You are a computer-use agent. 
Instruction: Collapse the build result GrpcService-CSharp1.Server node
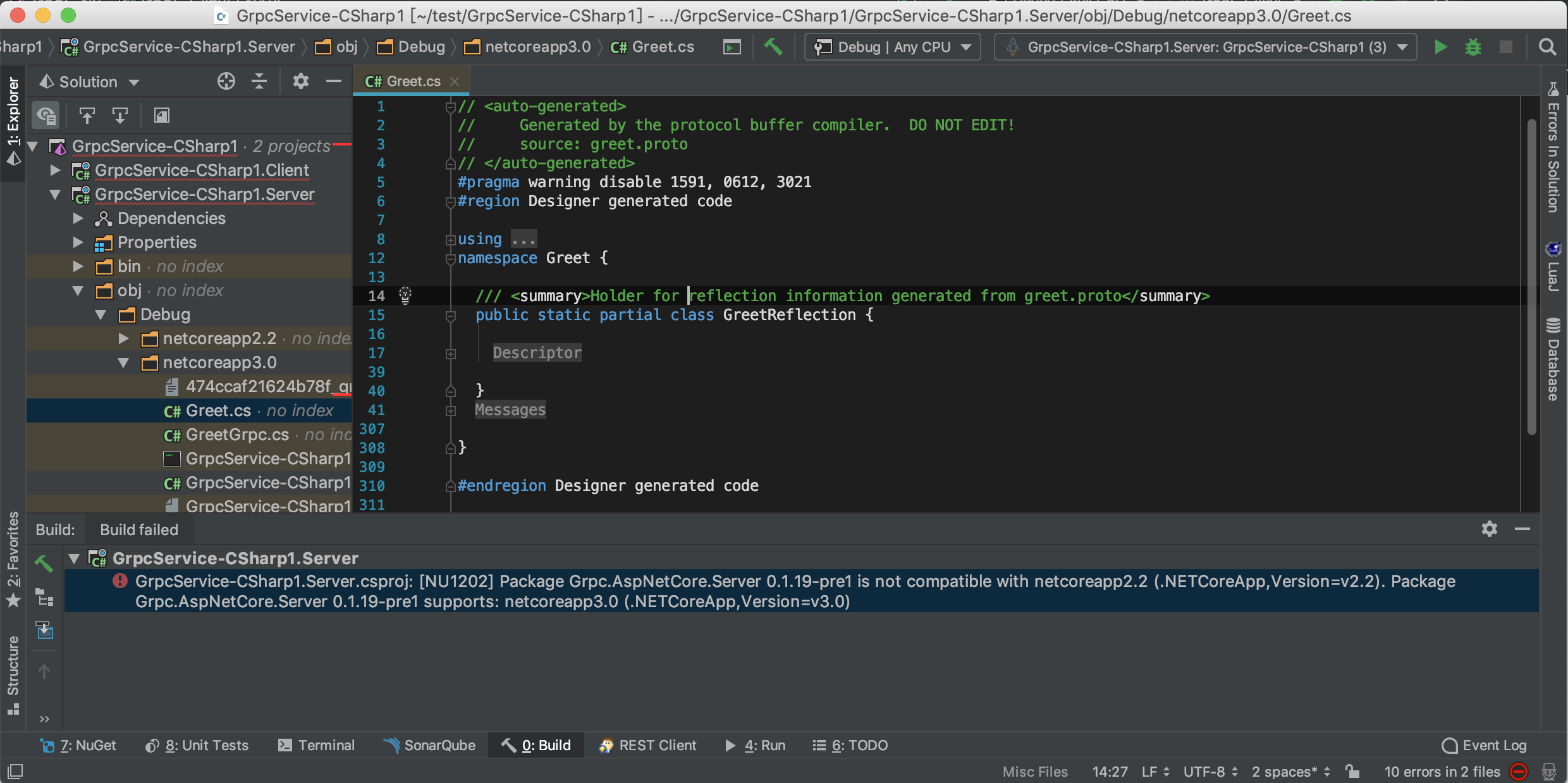[x=74, y=558]
